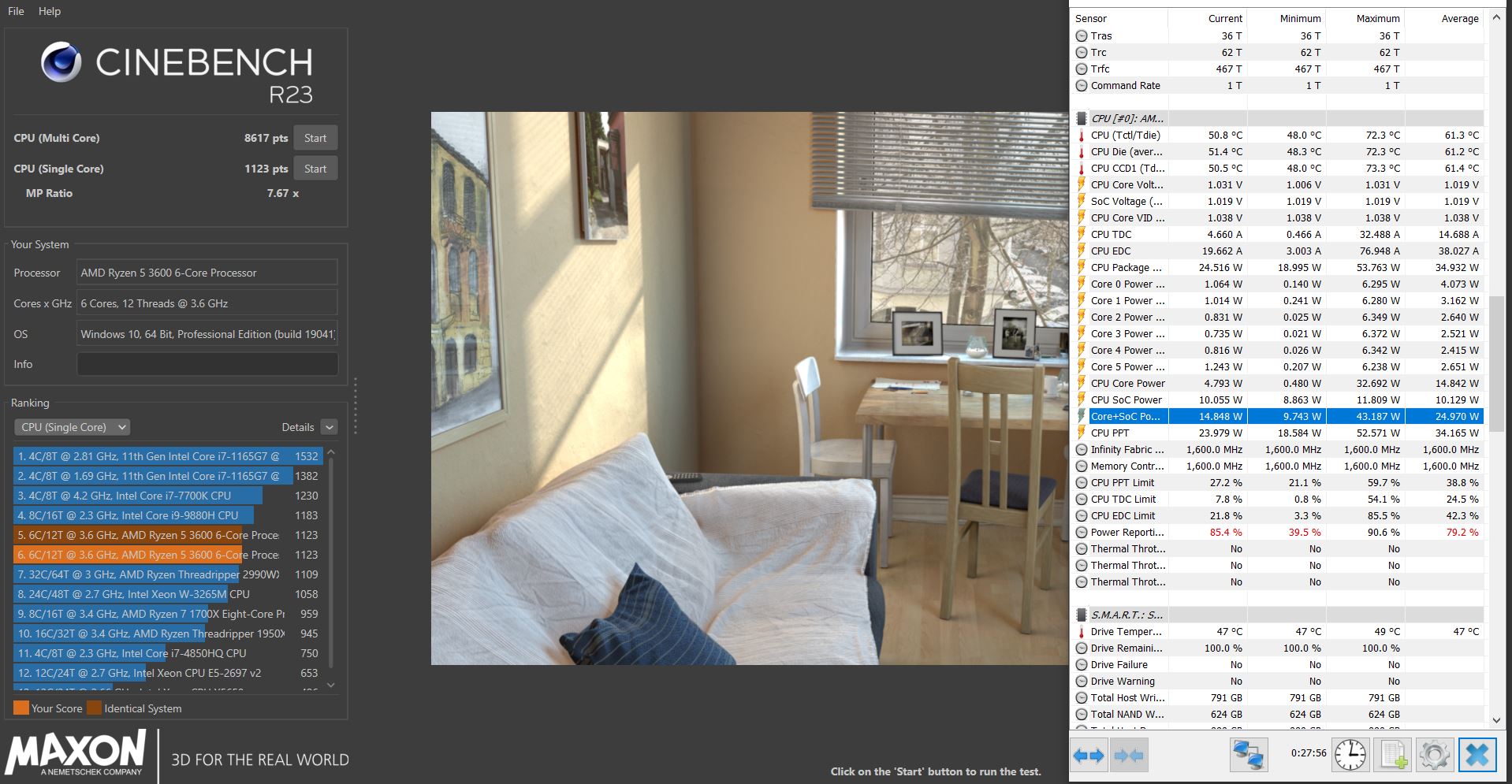
Task: Click circle icon beside Drive Failure
Action: (x=1082, y=664)
